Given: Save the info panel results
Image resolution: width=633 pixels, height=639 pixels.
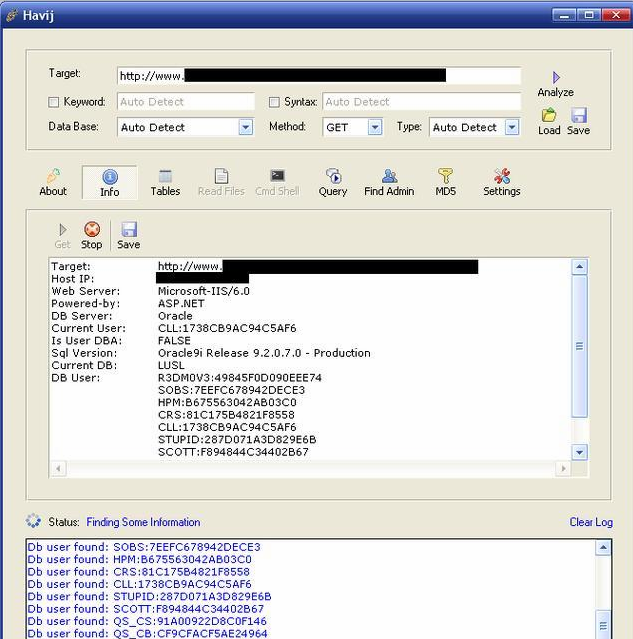Looking at the screenshot, I should click(129, 235).
